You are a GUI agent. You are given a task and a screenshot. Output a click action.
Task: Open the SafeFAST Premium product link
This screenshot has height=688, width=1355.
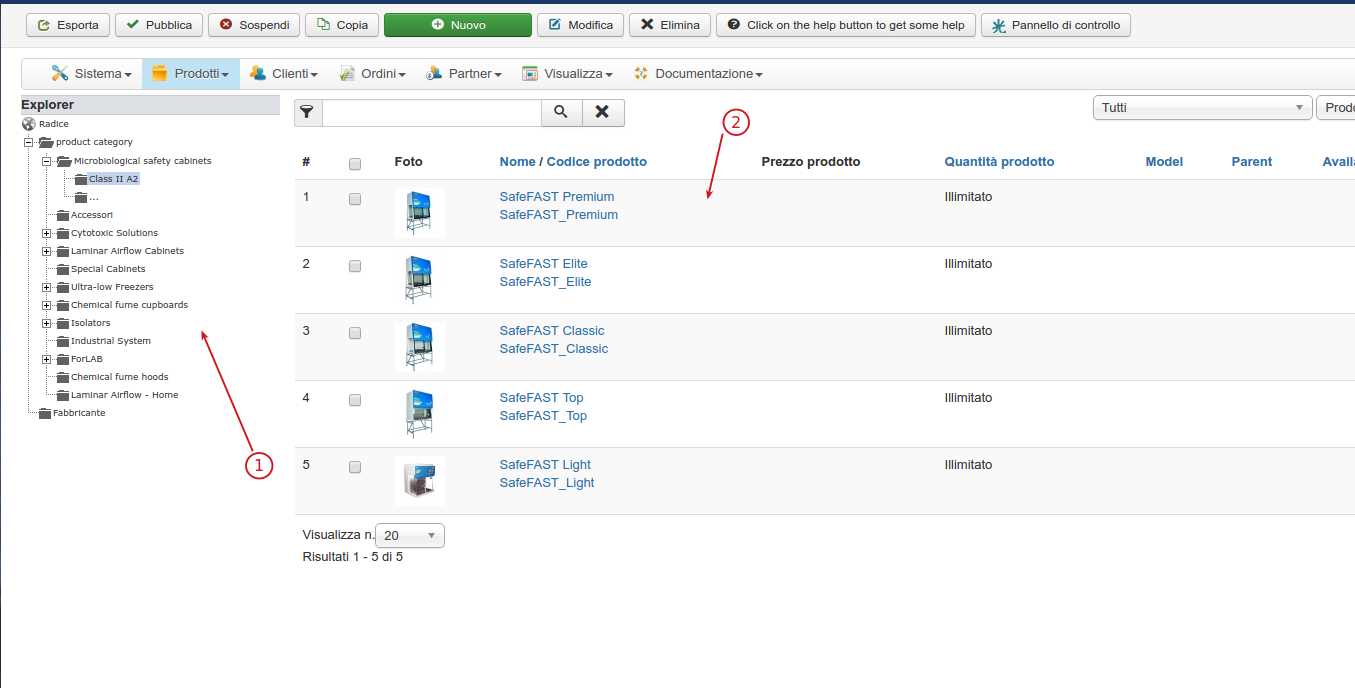click(557, 197)
